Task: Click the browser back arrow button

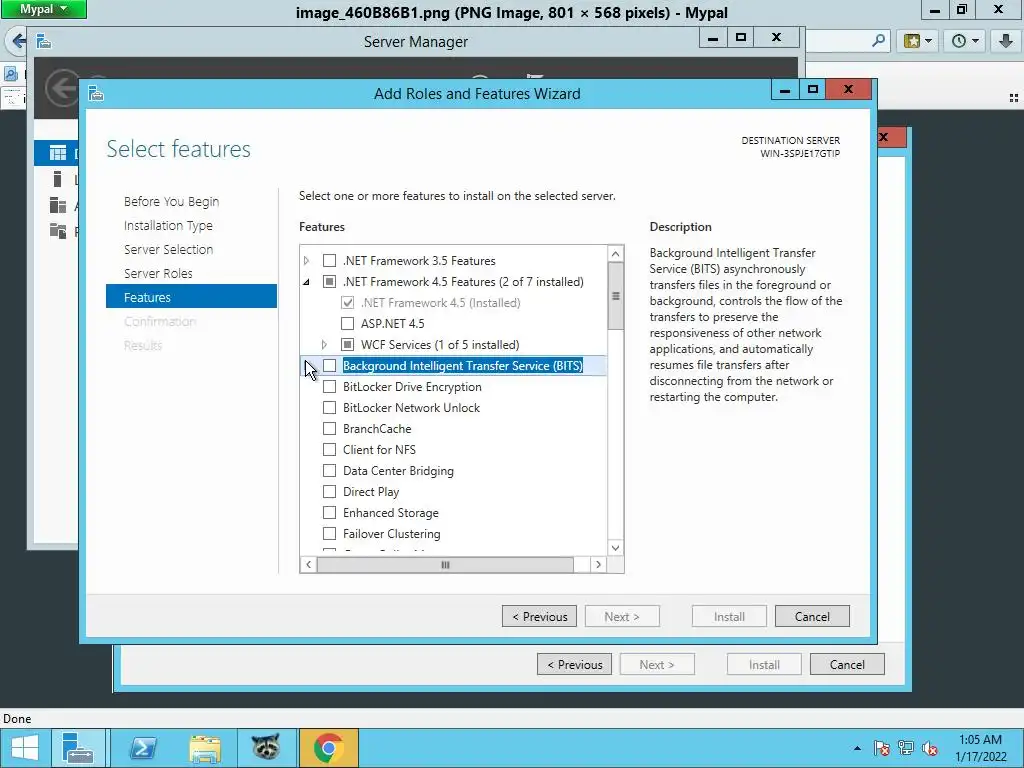Action: tap(18, 42)
